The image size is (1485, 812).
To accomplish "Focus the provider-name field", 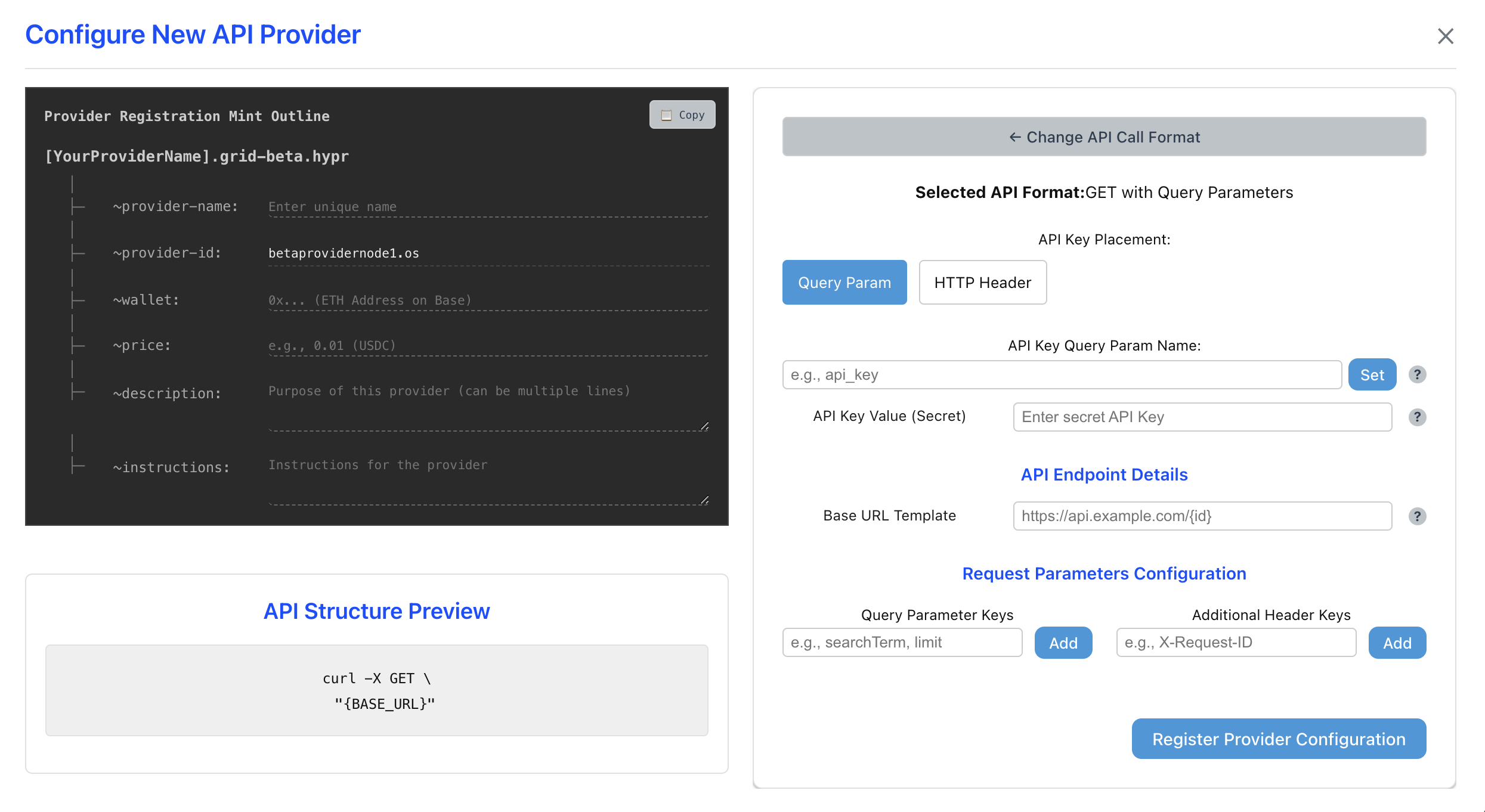I will (488, 207).
